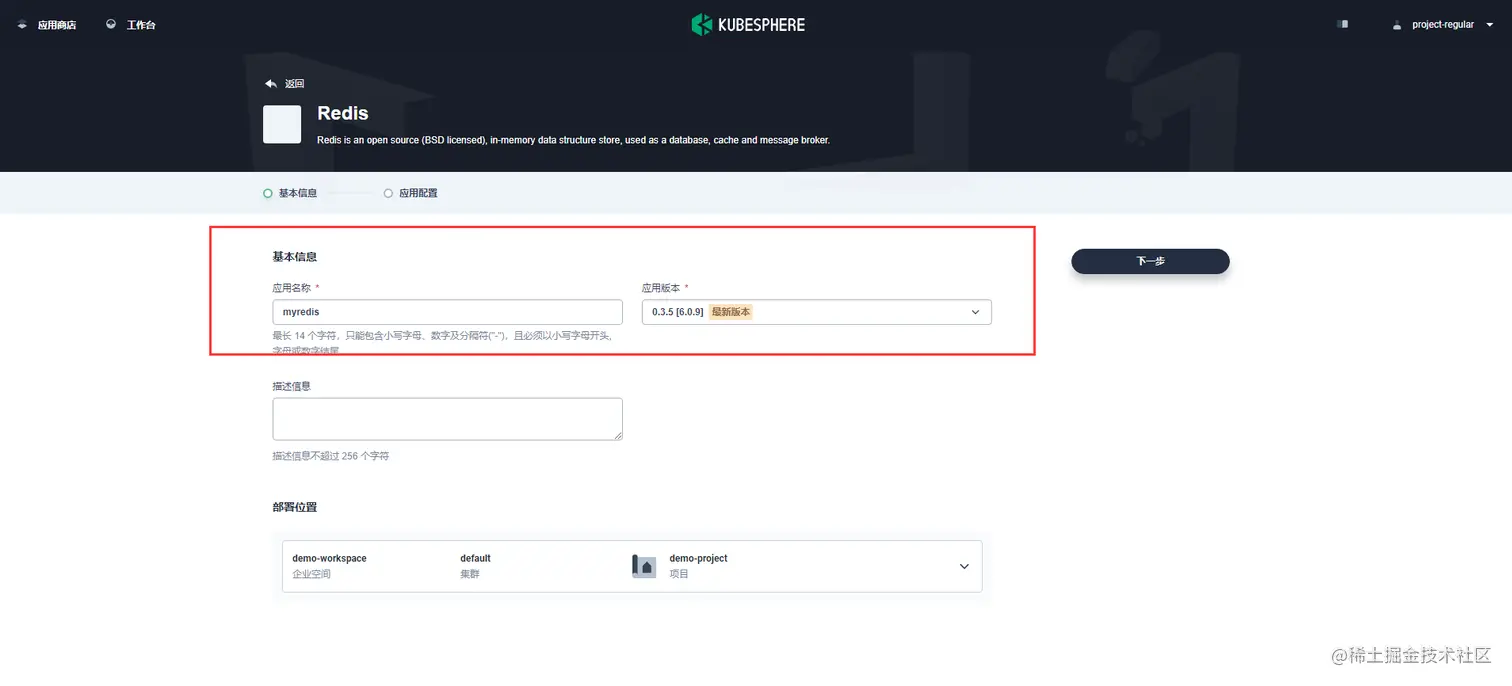This screenshot has width=1512, height=686.
Task: Click the chevron in the version selector
Action: pos(975,312)
